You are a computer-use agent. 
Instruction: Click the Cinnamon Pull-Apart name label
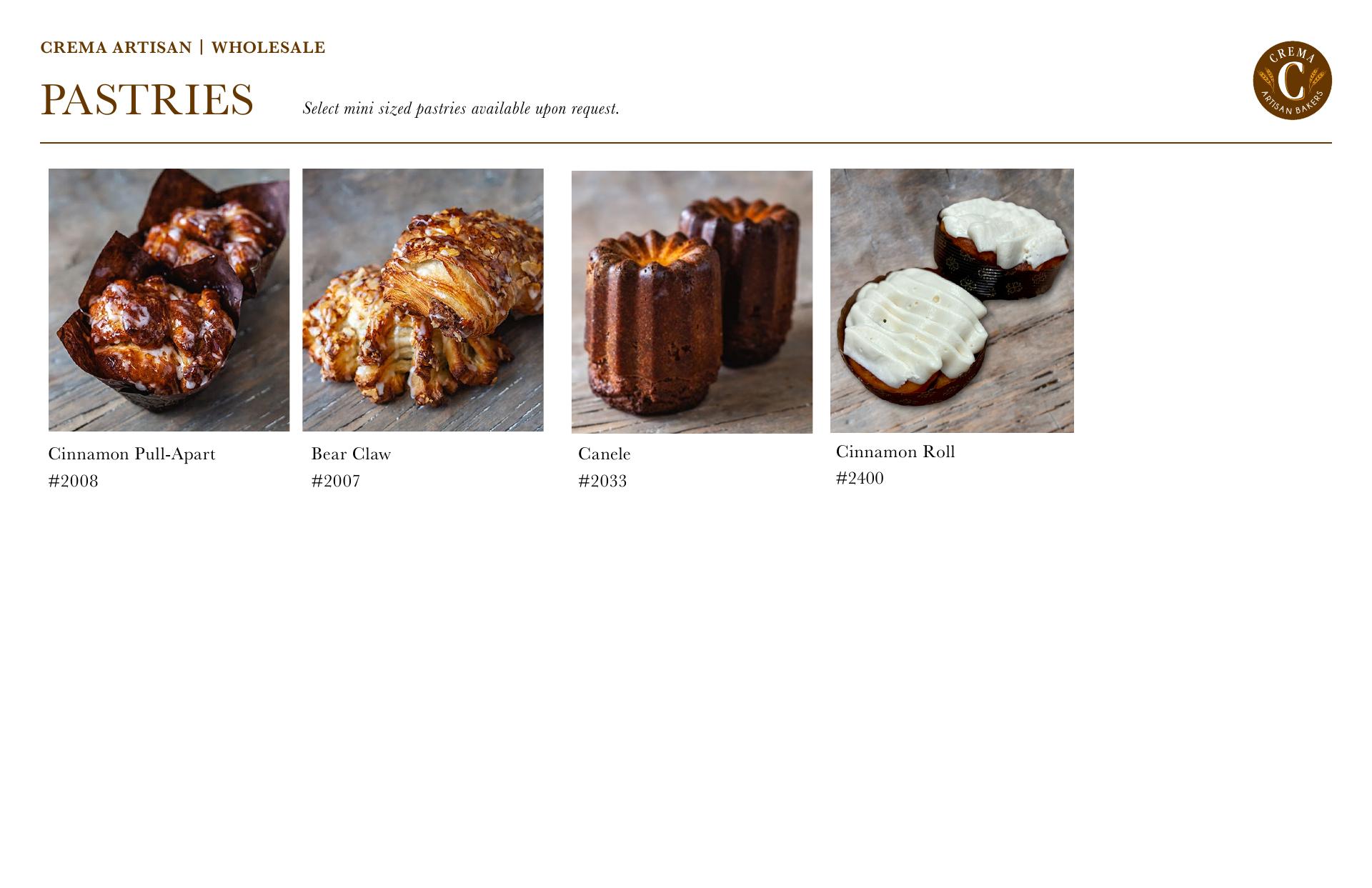pyautogui.click(x=131, y=454)
